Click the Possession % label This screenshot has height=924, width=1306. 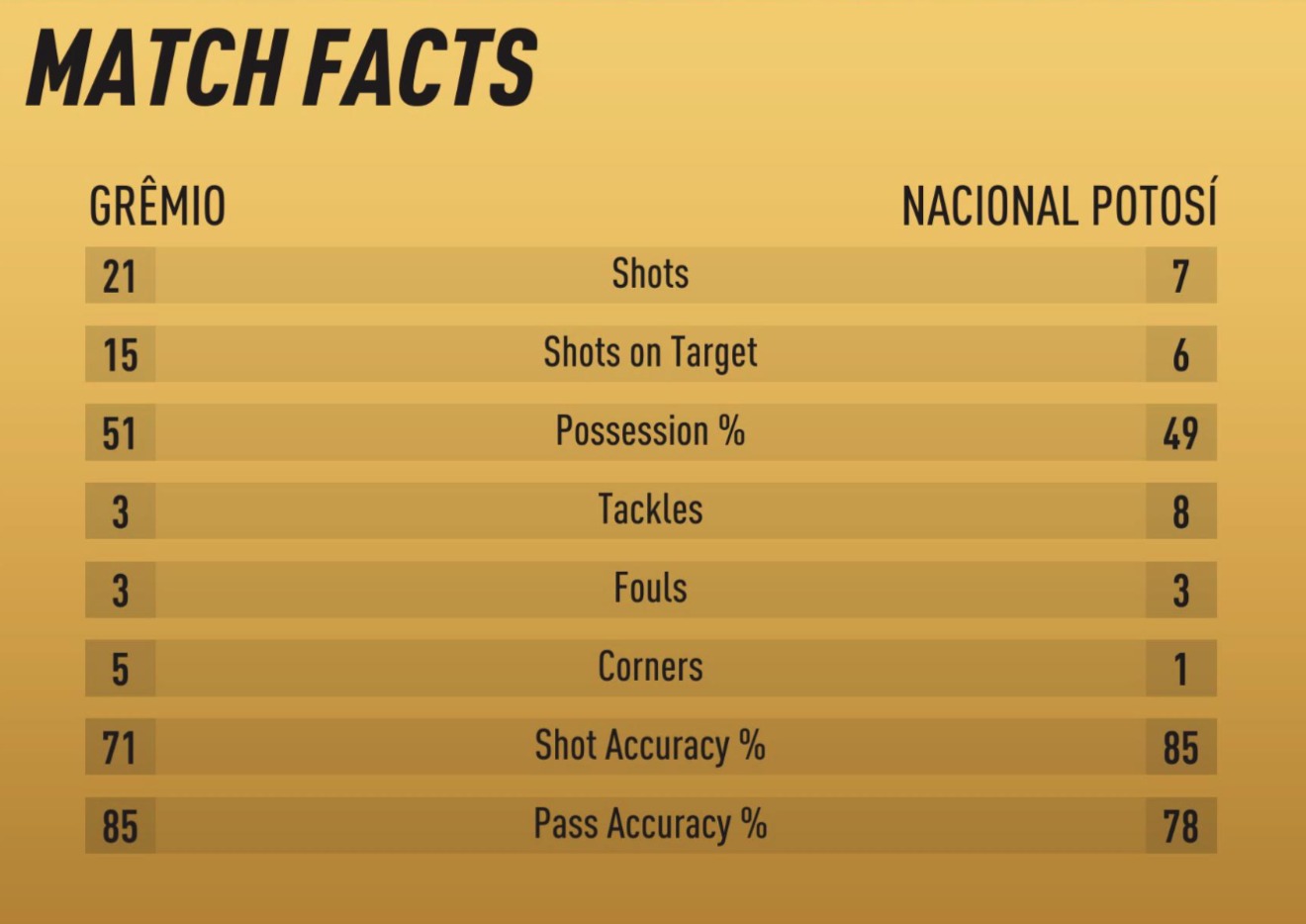pos(650,431)
